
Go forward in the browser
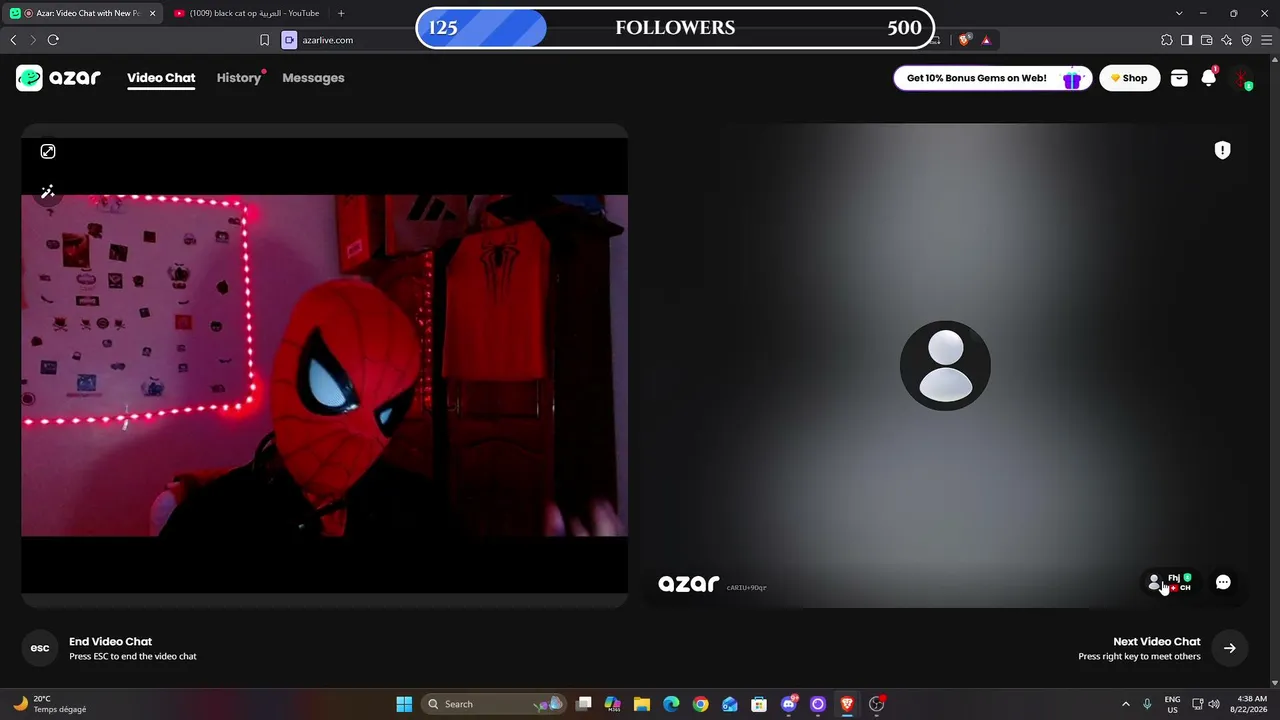(32, 40)
